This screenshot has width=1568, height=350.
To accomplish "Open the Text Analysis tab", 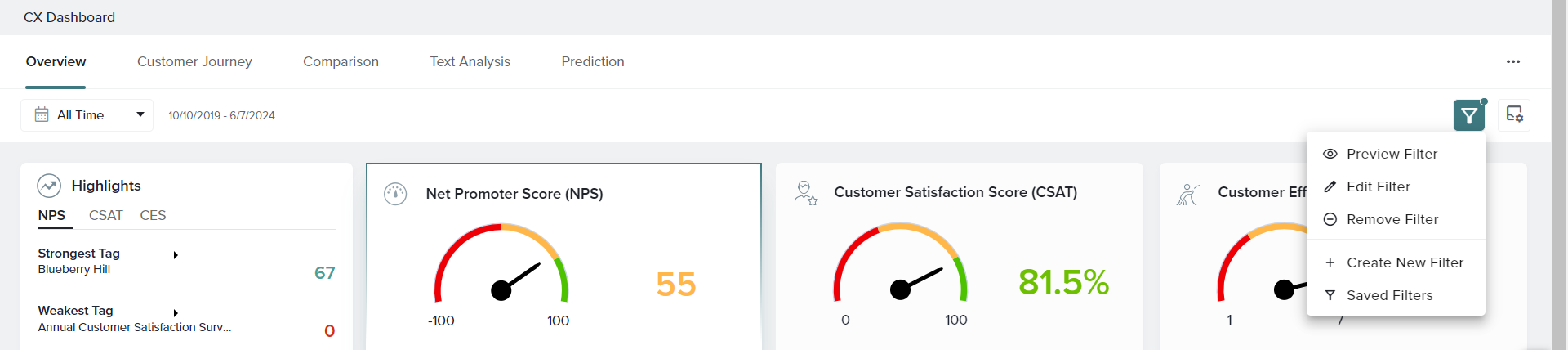I will (470, 62).
